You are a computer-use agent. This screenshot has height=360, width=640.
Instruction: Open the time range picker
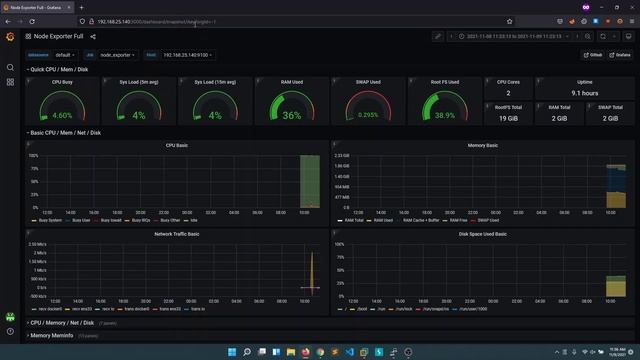tap(513, 37)
